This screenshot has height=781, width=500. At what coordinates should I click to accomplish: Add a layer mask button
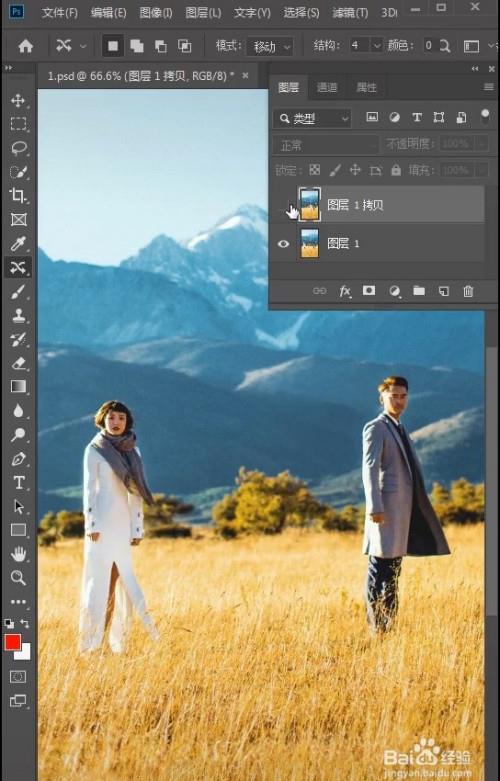369,290
